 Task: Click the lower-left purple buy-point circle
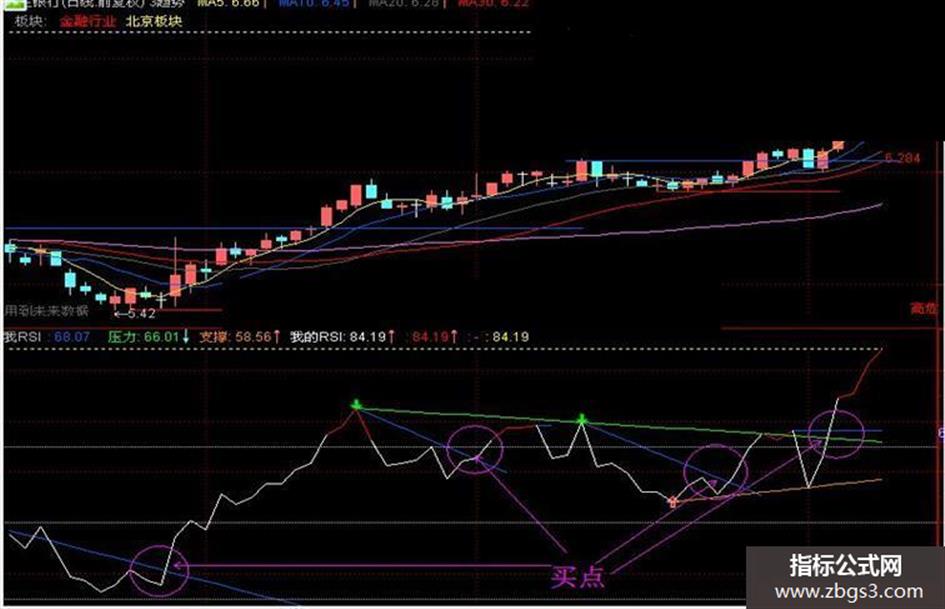(x=160, y=570)
